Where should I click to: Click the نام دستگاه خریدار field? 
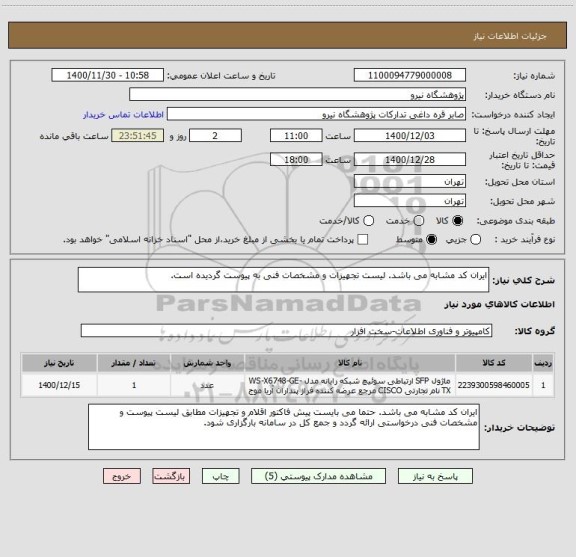(x=298, y=94)
